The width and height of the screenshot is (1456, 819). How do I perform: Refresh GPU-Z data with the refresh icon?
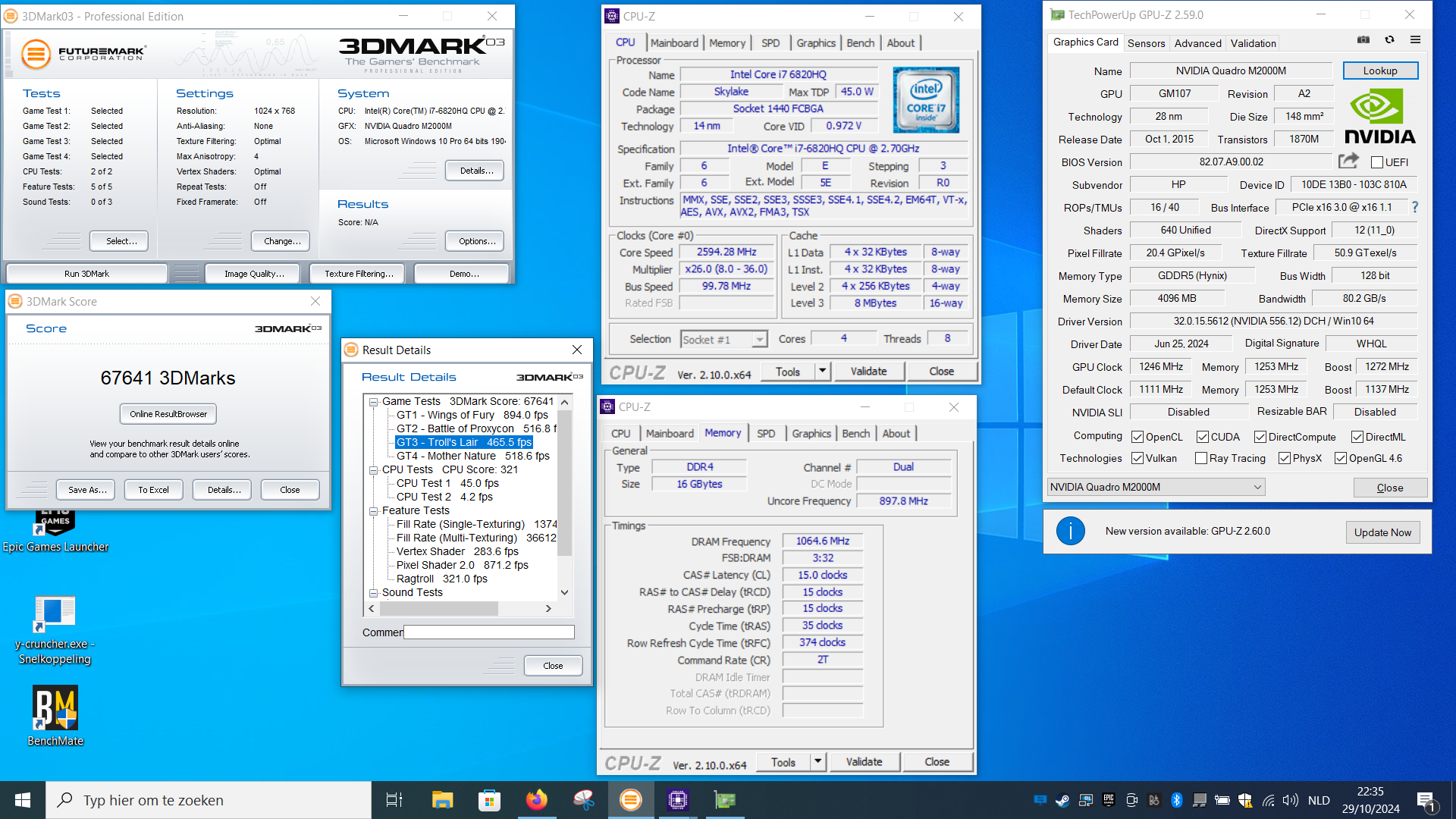[x=1389, y=40]
